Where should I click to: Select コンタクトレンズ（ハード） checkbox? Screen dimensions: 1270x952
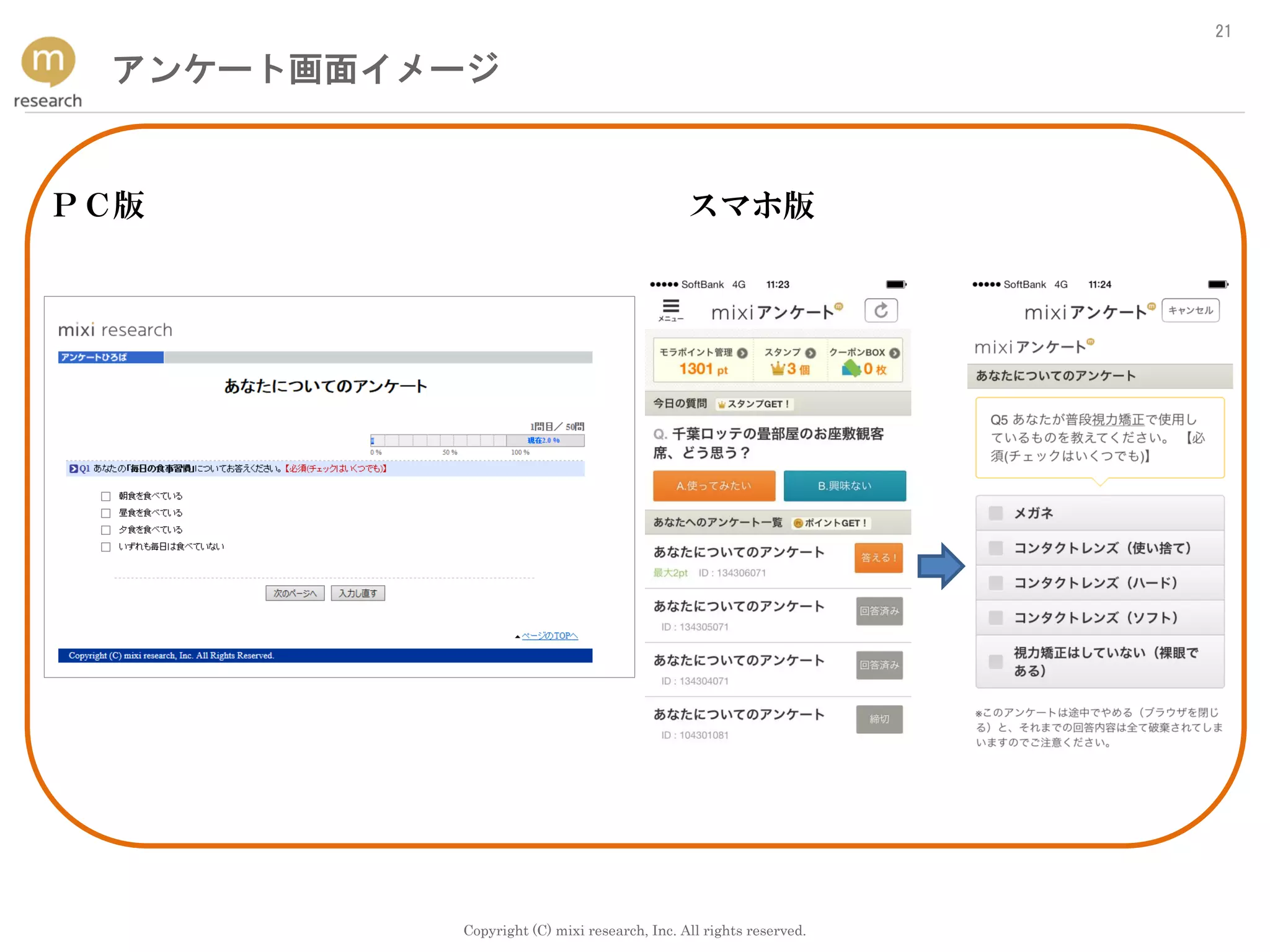point(996,583)
